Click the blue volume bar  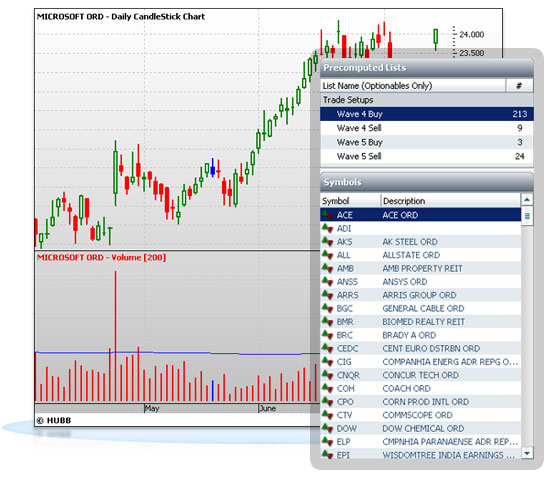click(212, 391)
